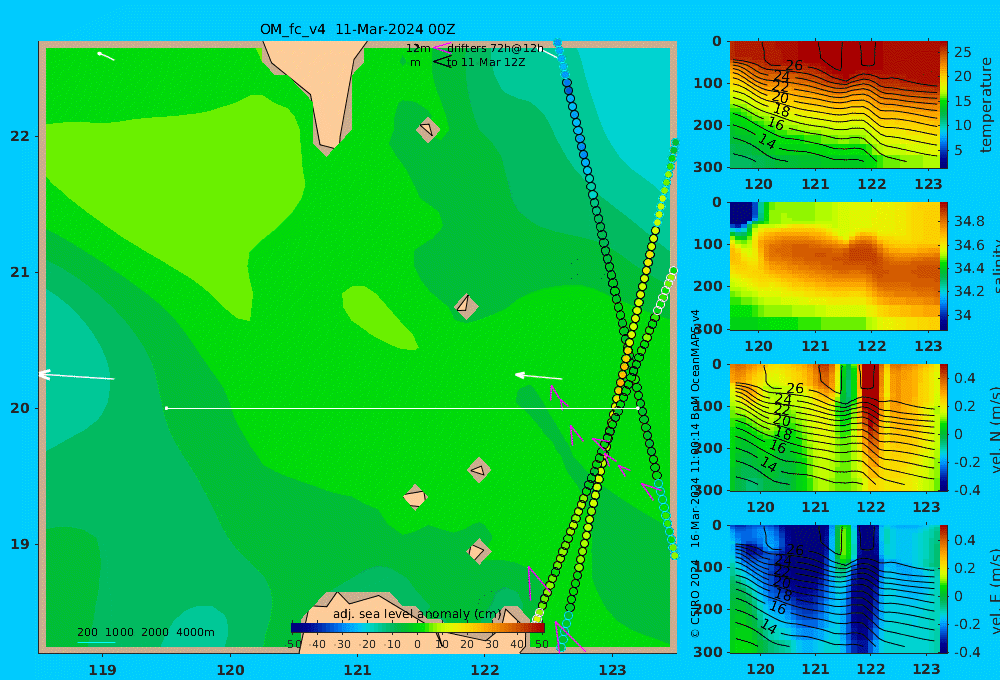This screenshot has width=1000, height=680.
Task: Click the sea level anomaly colorbar
Action: coord(418,628)
